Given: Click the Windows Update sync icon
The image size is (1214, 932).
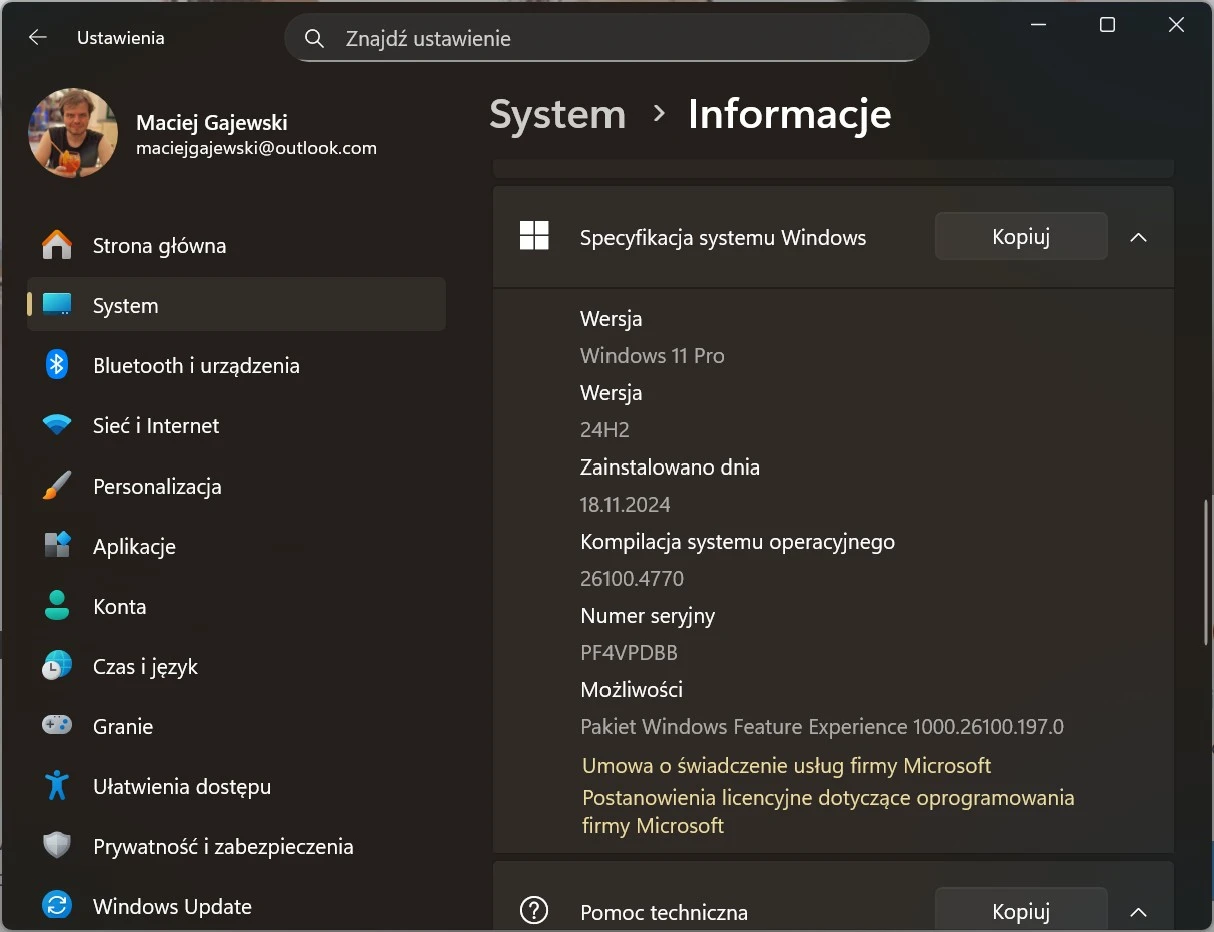Looking at the screenshot, I should 57,906.
